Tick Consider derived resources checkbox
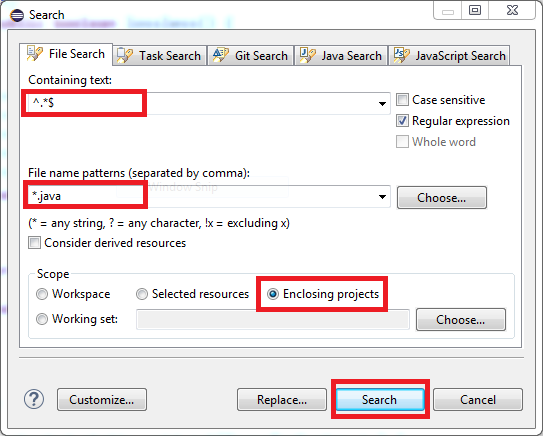543x436 pixels. coord(34,243)
